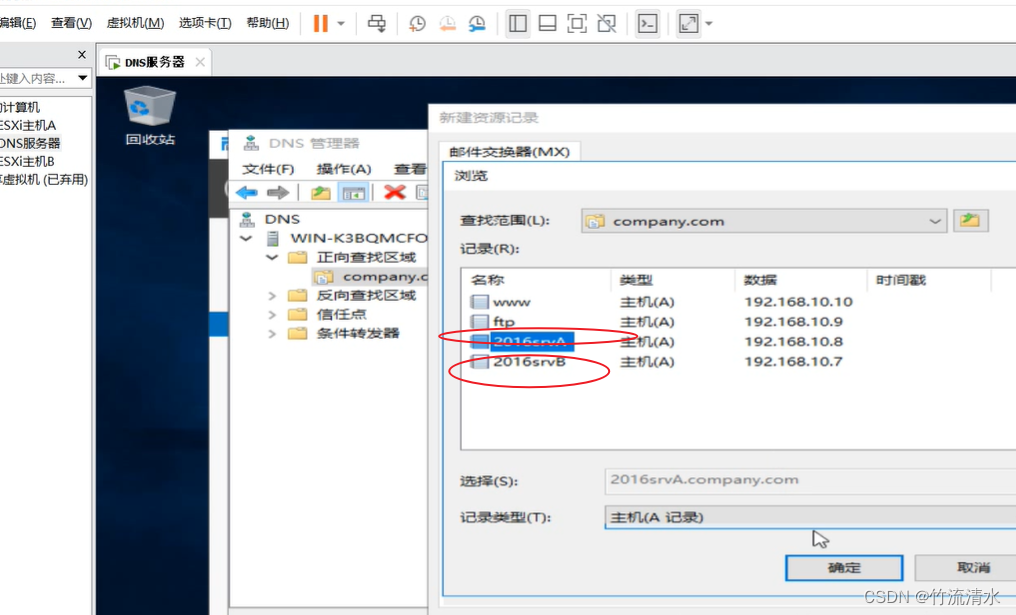This screenshot has width=1016, height=615.
Task: Click the red X delete icon in DNS manager
Action: [x=394, y=192]
